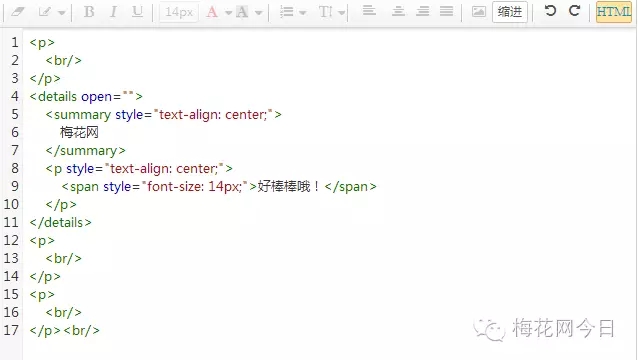Apply text background highlight color
Viewport: 638px width, 360px height.
click(x=242, y=12)
